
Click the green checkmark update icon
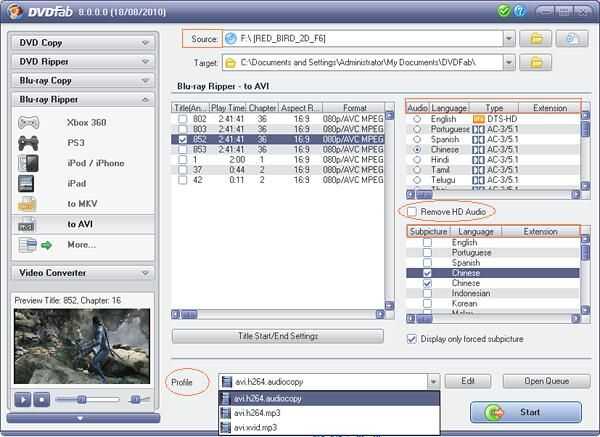point(504,11)
